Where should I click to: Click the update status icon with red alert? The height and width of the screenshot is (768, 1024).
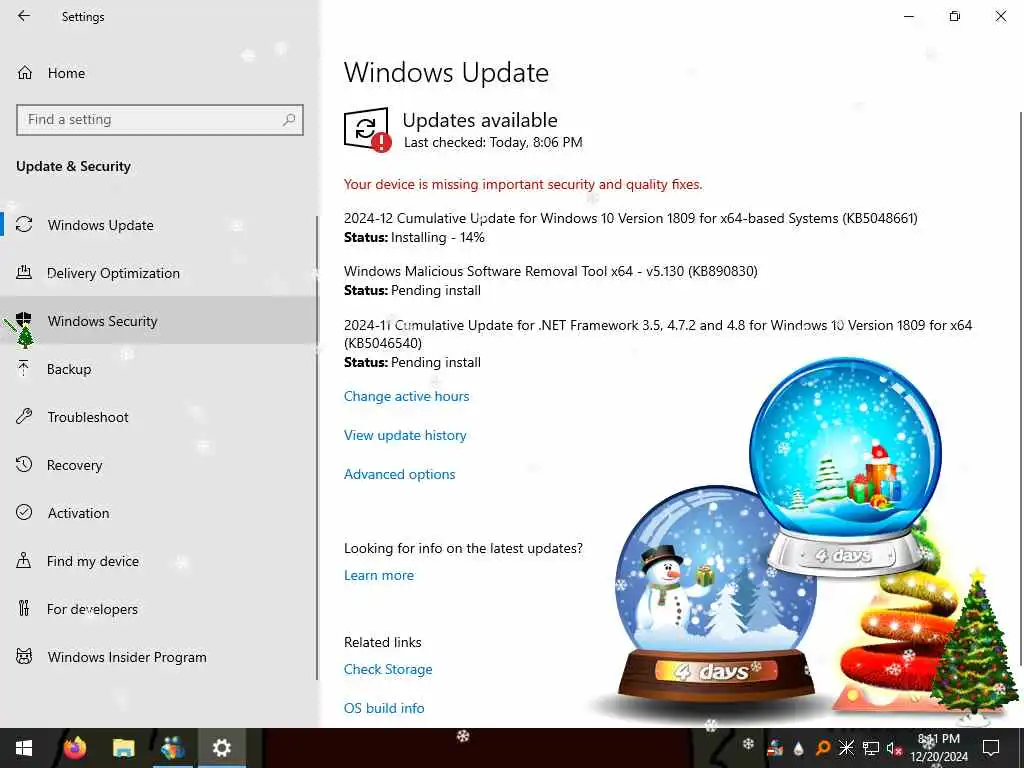(368, 129)
